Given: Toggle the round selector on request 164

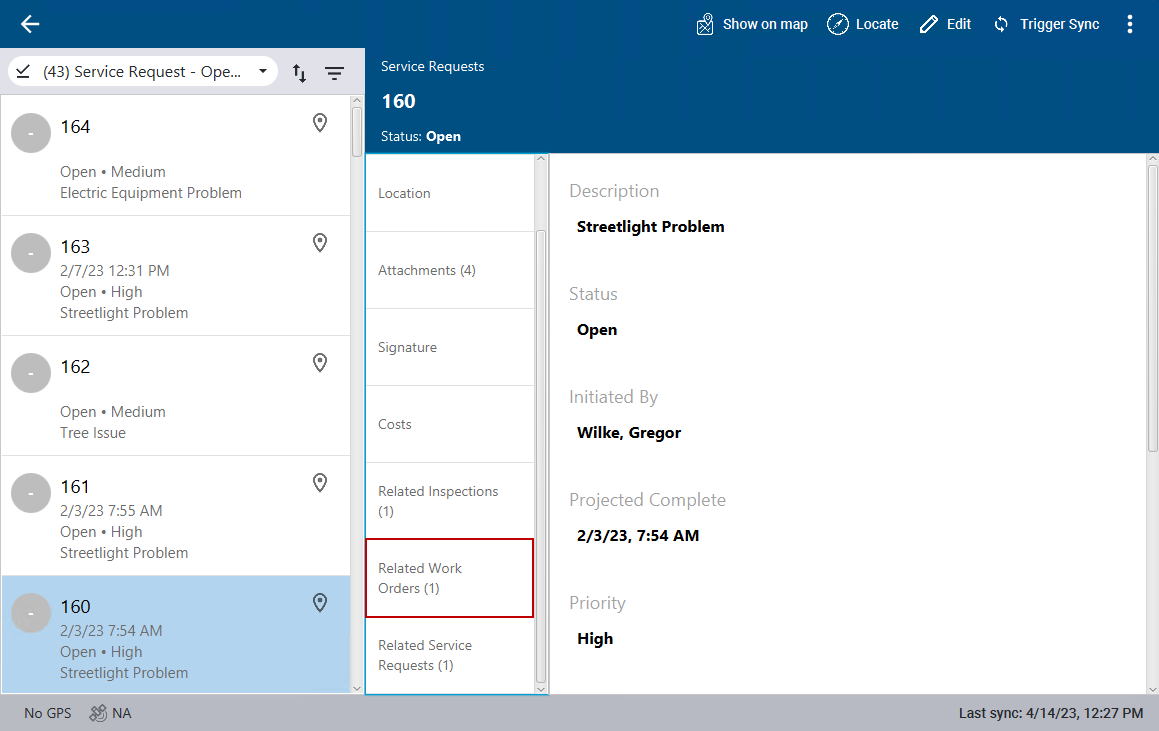Looking at the screenshot, I should tap(31, 133).
